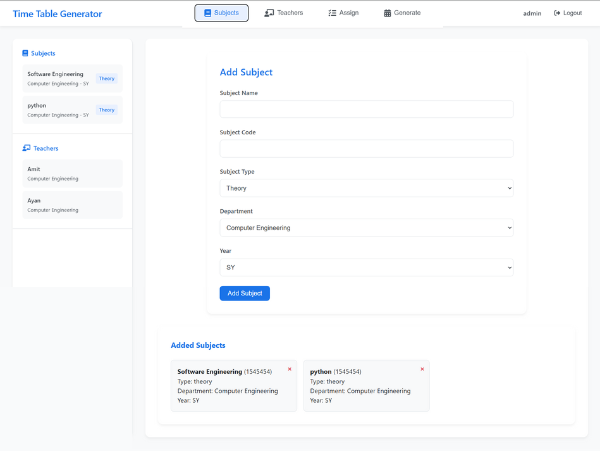Click the book icon in Subjects tab

[x=207, y=13]
